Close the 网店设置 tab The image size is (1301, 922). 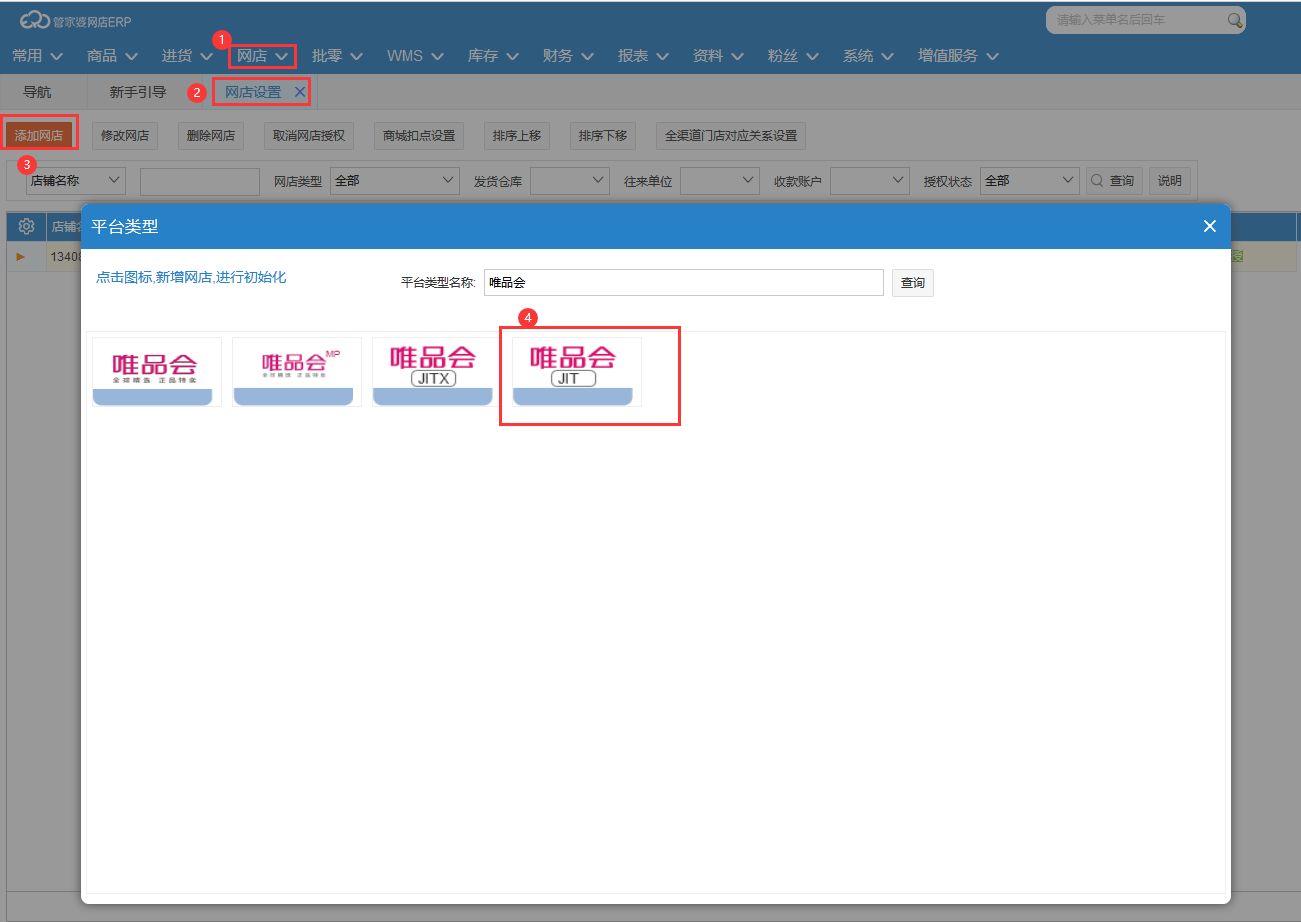(x=299, y=92)
